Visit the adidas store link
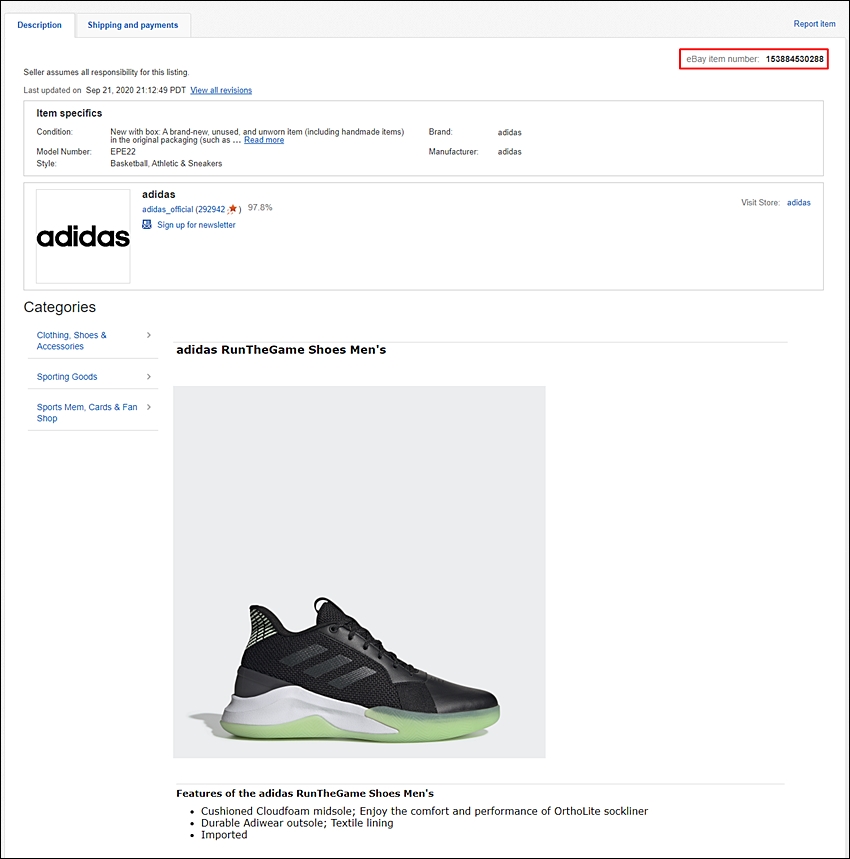 coord(799,203)
